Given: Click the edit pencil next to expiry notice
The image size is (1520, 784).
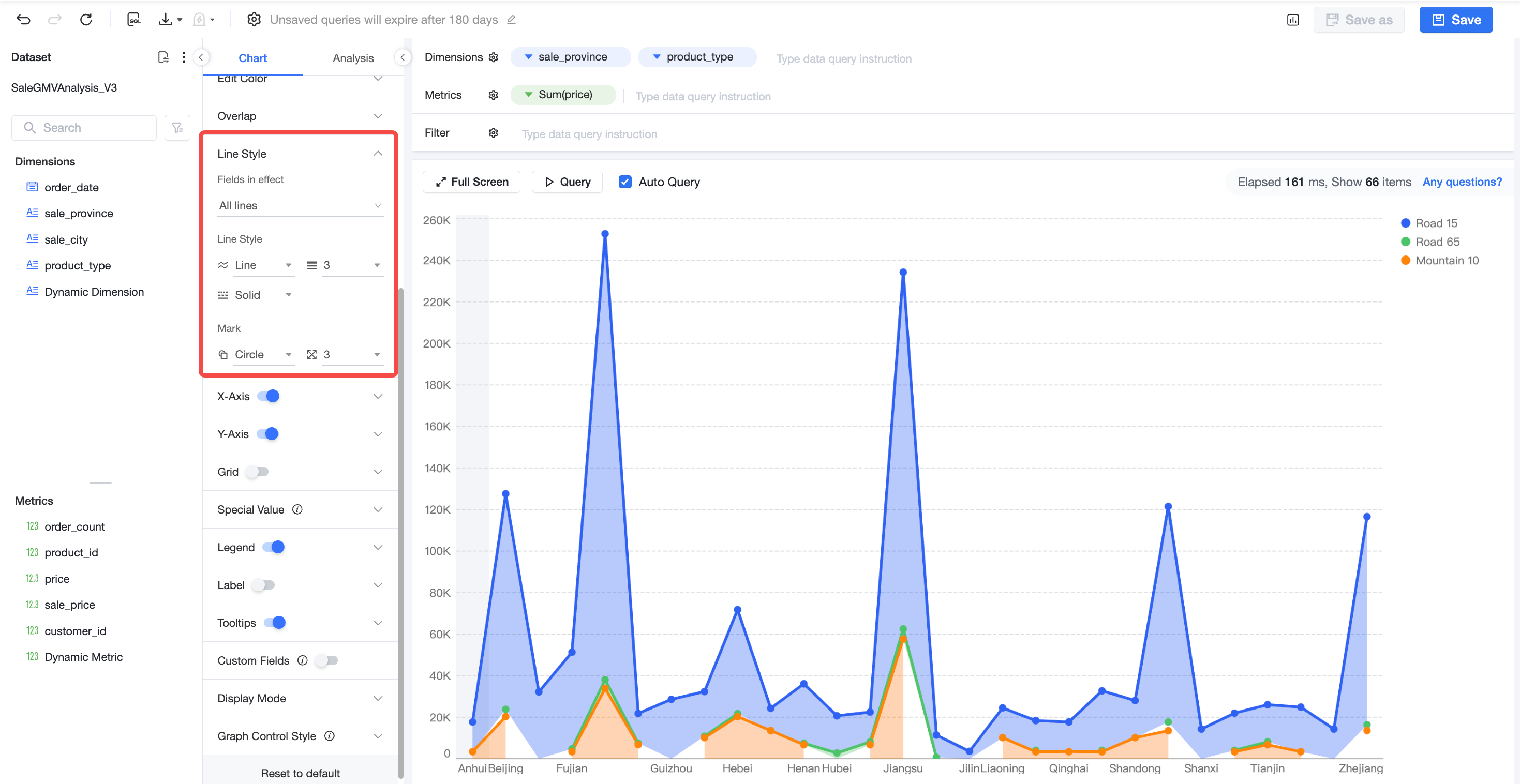Looking at the screenshot, I should click(x=512, y=20).
